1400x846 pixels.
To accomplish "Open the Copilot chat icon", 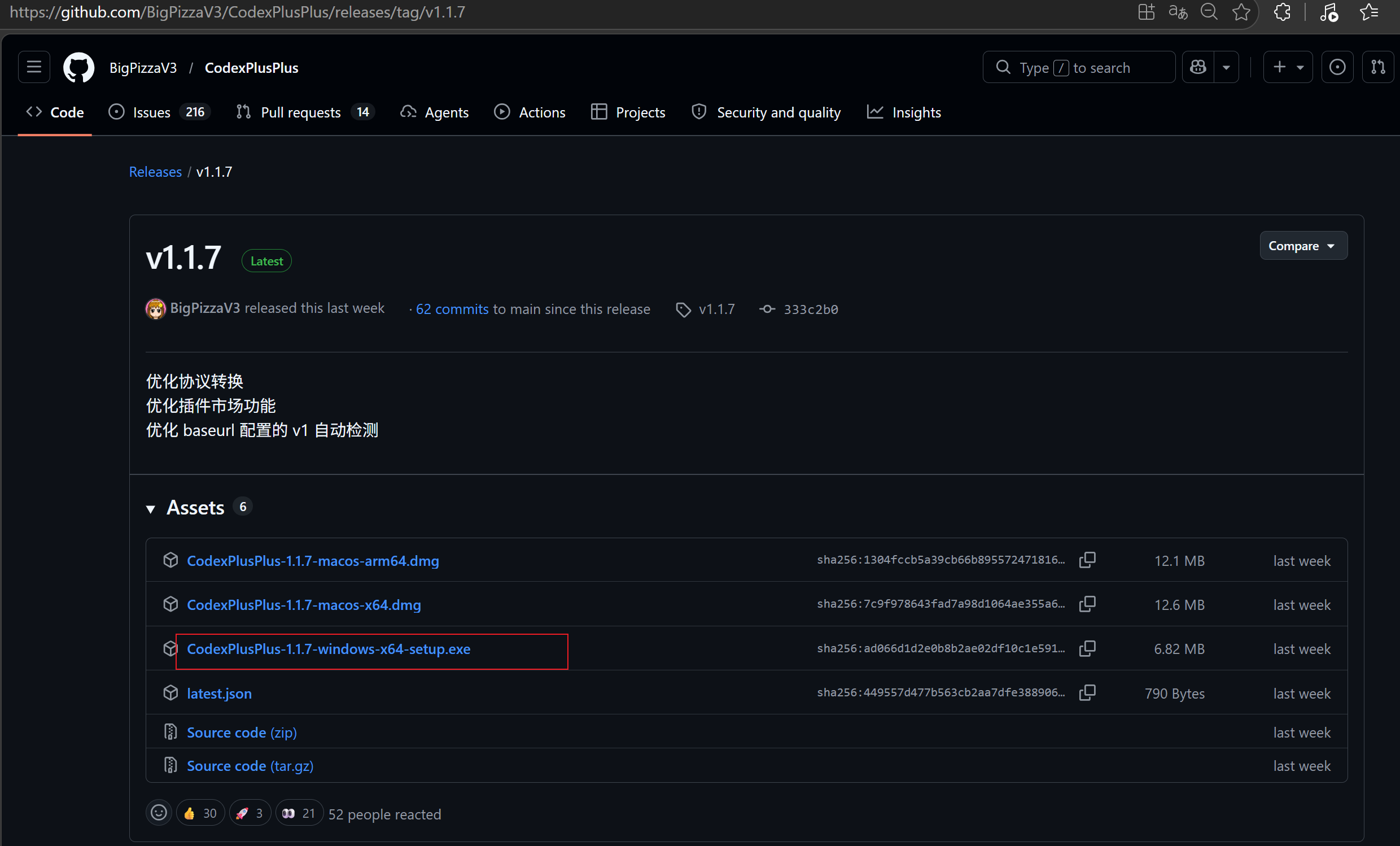I will tap(1198, 67).
